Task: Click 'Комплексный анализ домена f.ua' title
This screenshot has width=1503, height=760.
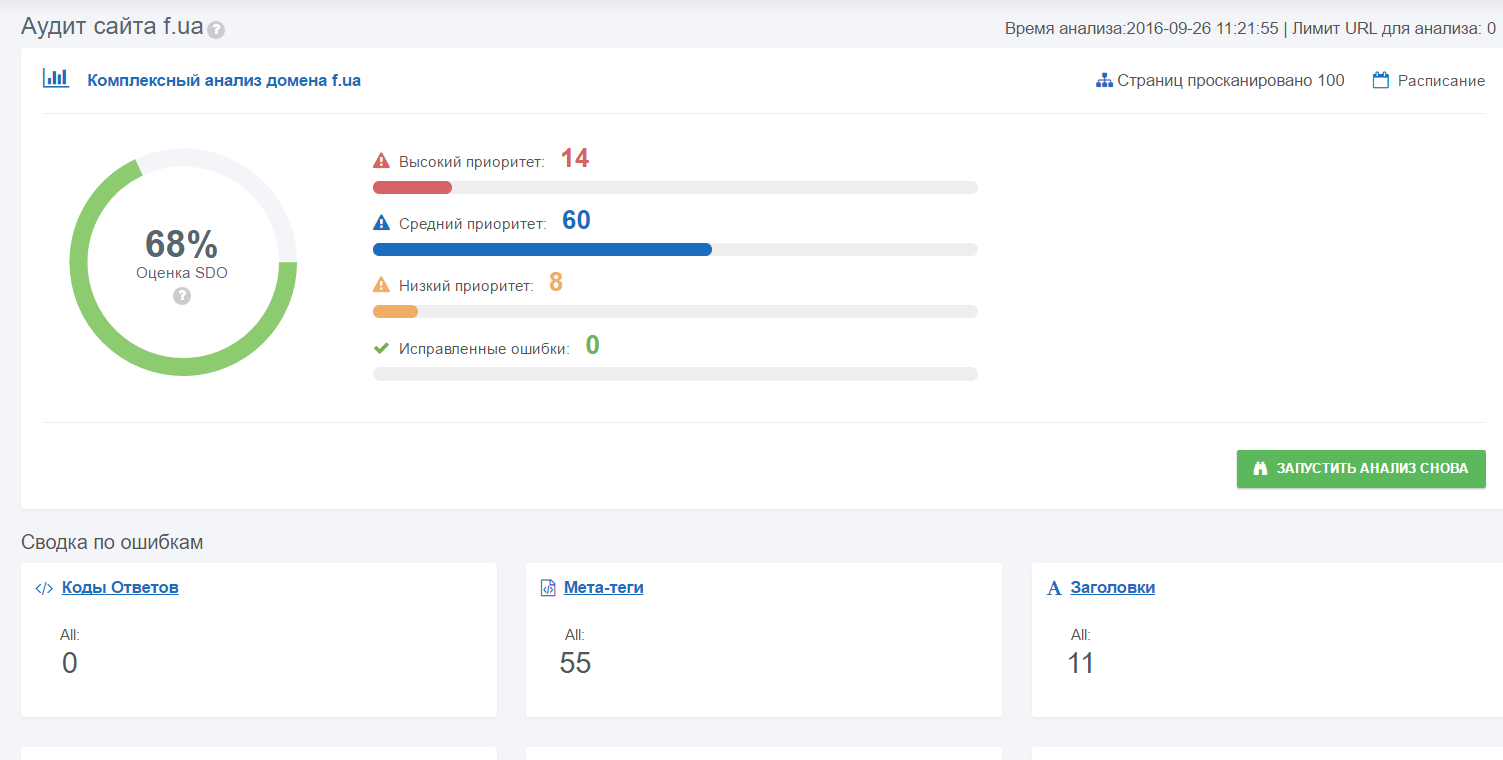Action: 224,80
